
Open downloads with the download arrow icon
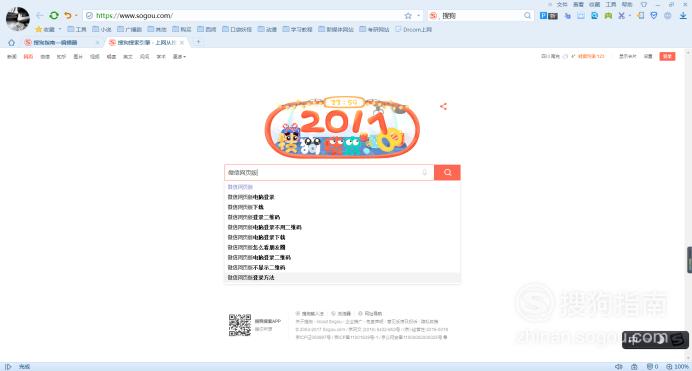point(683,15)
